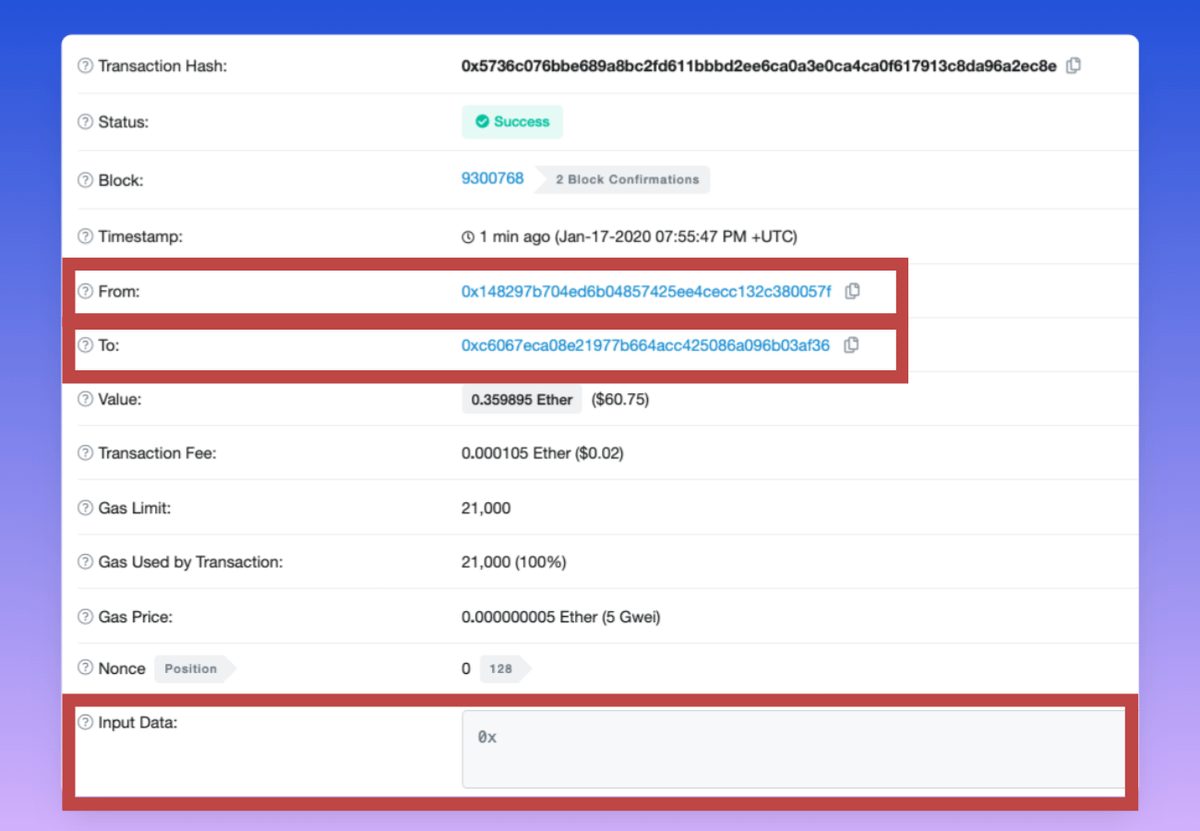Image resolution: width=1200 pixels, height=831 pixels.
Task: Click help icon next to Gas Limit
Action: (x=86, y=508)
